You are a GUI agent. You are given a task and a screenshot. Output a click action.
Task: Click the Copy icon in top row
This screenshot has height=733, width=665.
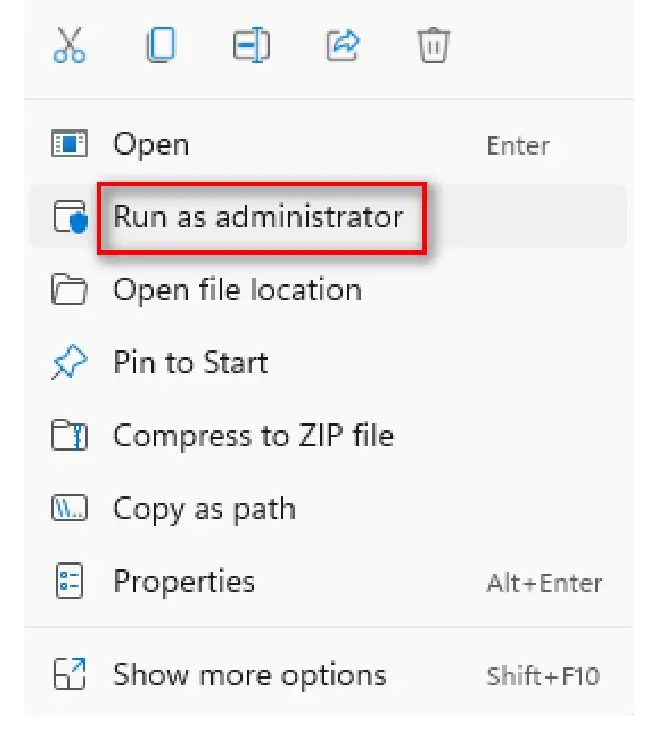coord(161,46)
